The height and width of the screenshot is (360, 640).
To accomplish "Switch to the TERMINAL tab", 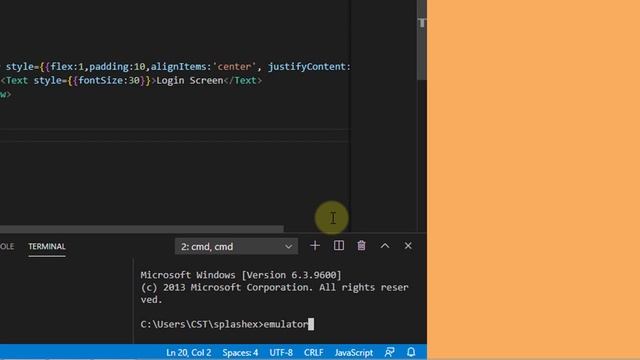I will pyautogui.click(x=47, y=247).
